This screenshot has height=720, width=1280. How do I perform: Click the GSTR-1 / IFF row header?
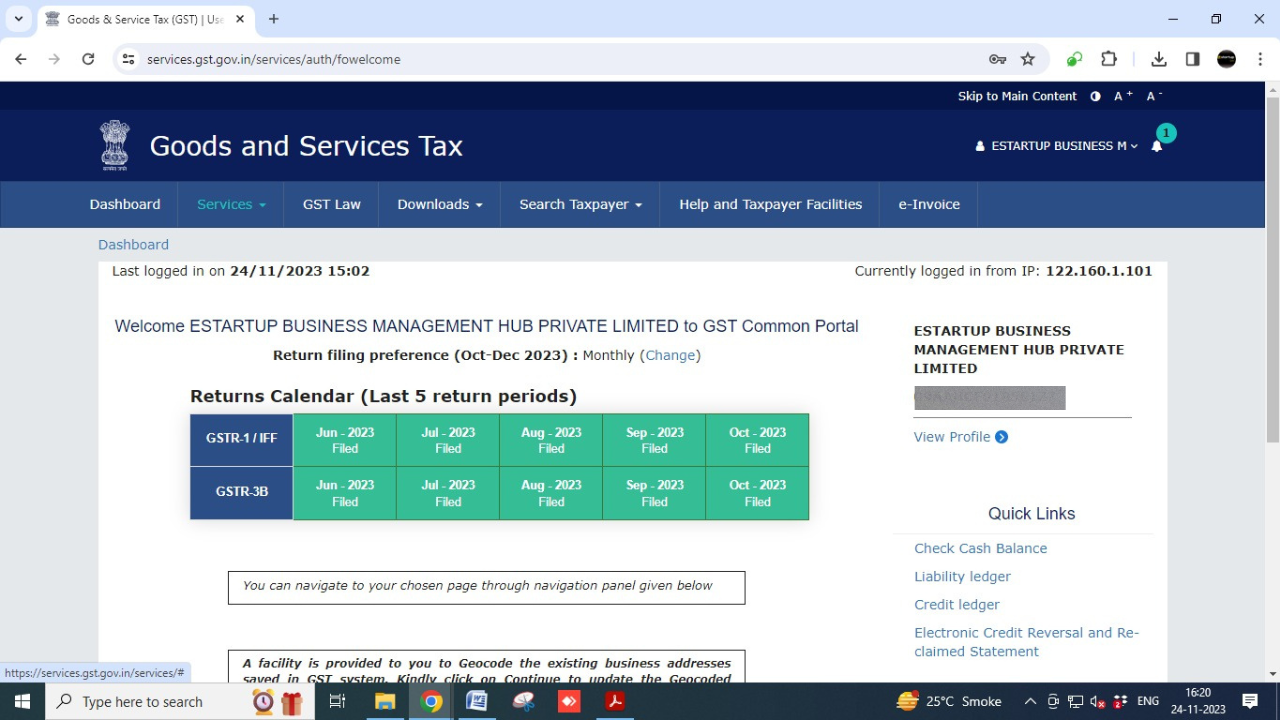coord(242,440)
